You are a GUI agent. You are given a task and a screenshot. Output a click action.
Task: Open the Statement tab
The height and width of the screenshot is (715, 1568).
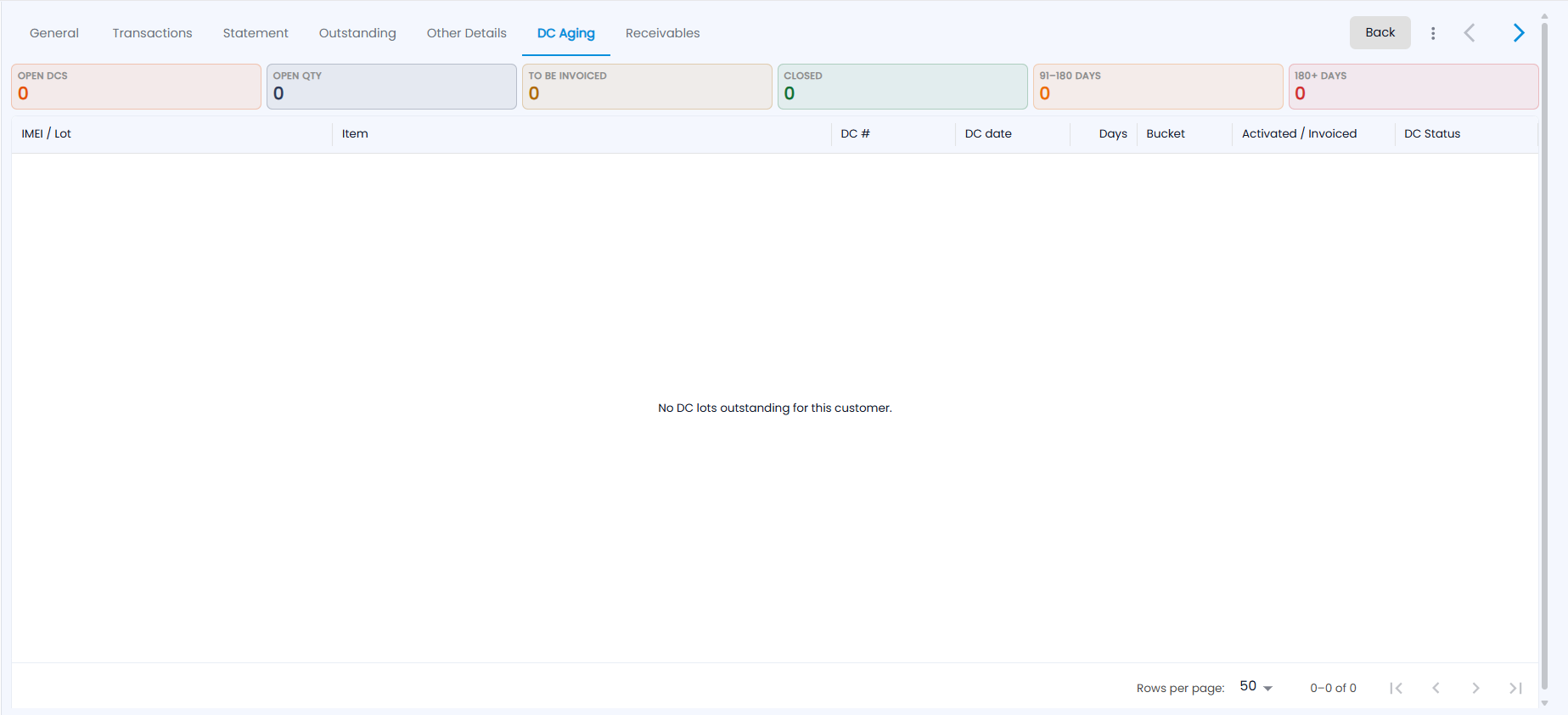256,33
